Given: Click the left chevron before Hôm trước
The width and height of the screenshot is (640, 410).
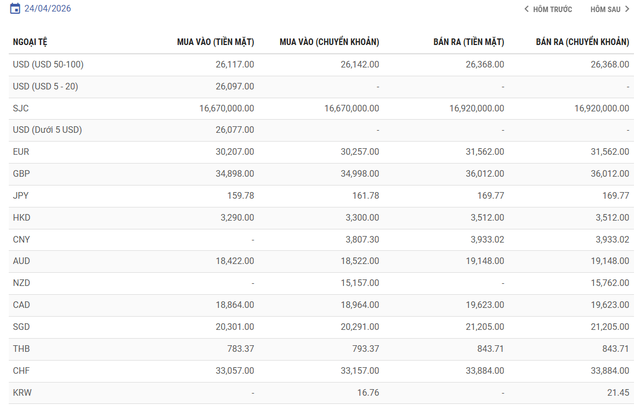Looking at the screenshot, I should [x=526, y=9].
